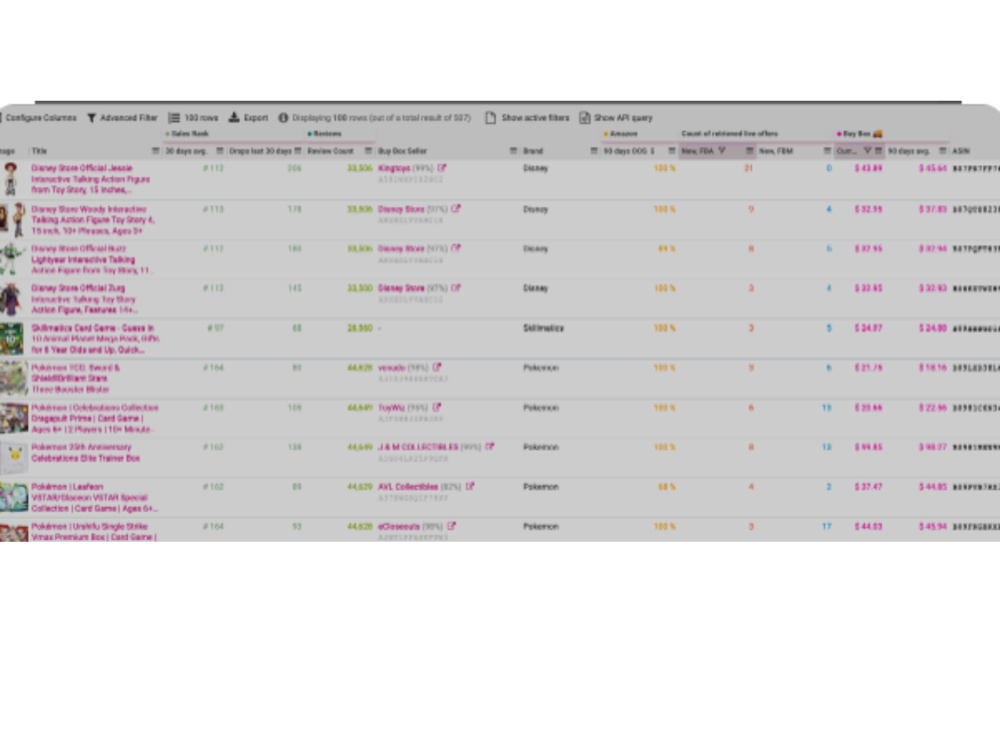Sort by New, FBM column header

click(x=776, y=151)
